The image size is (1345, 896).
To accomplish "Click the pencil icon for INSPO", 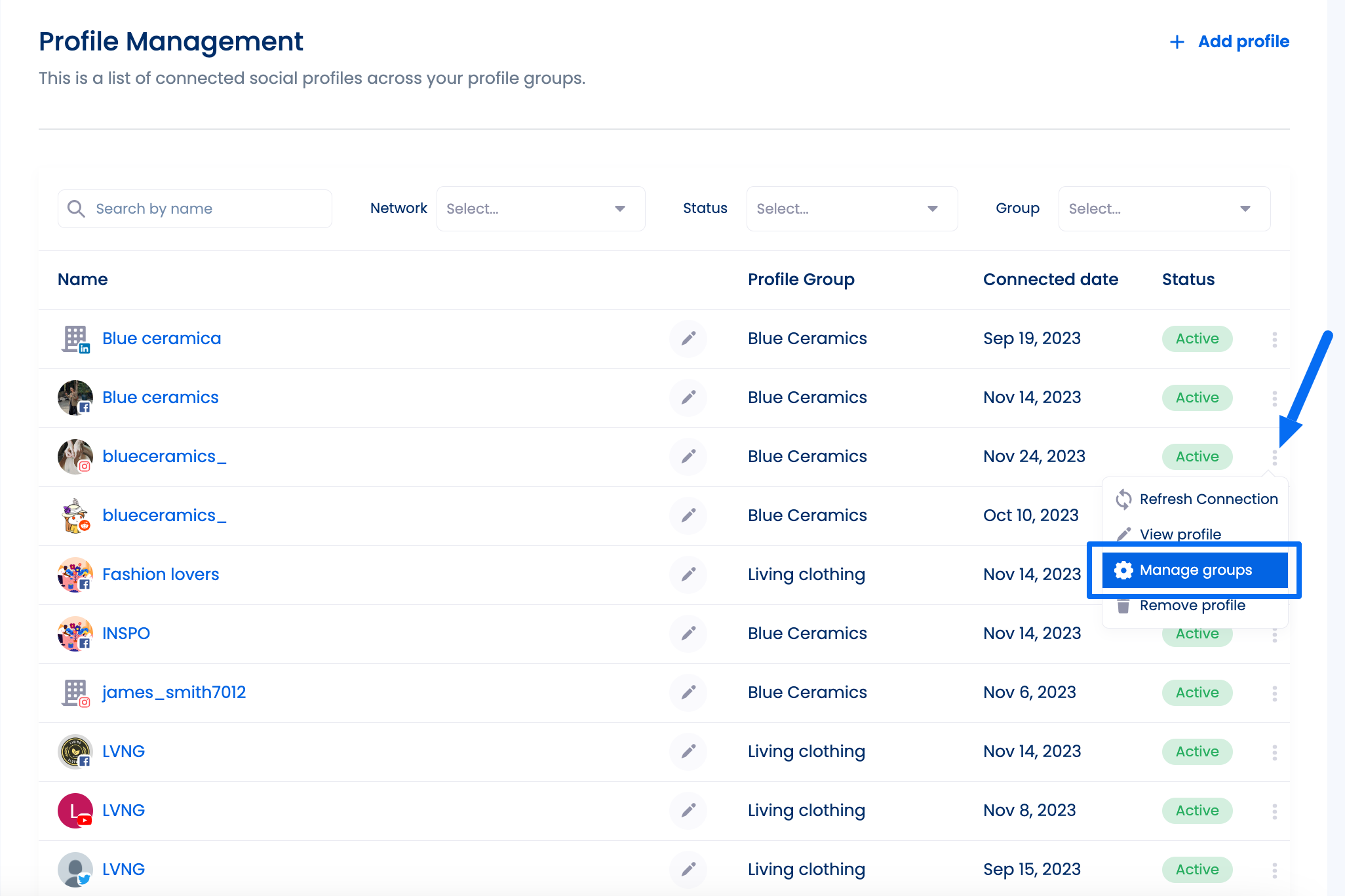I will pos(688,633).
